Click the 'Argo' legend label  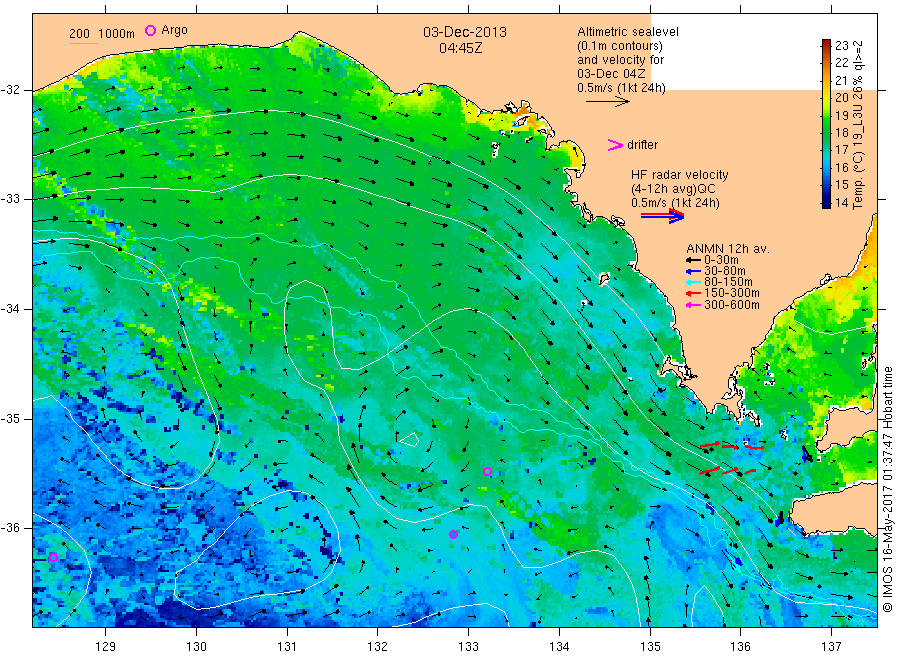(x=174, y=30)
